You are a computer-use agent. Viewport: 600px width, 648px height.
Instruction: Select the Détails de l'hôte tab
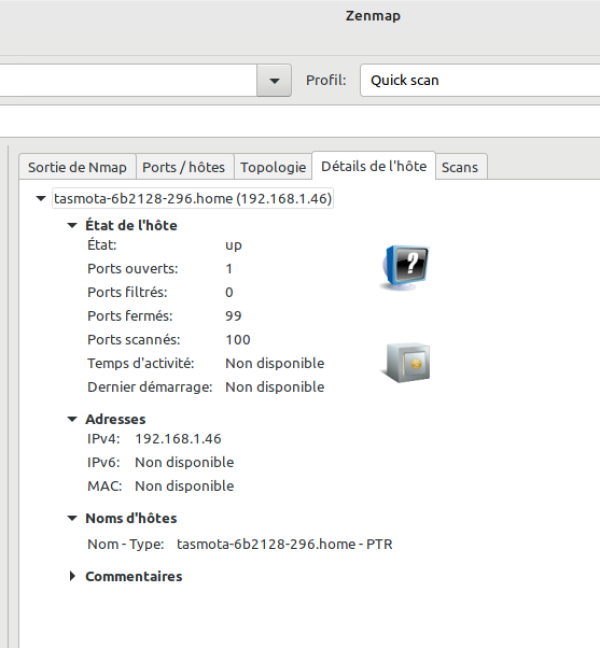373,166
